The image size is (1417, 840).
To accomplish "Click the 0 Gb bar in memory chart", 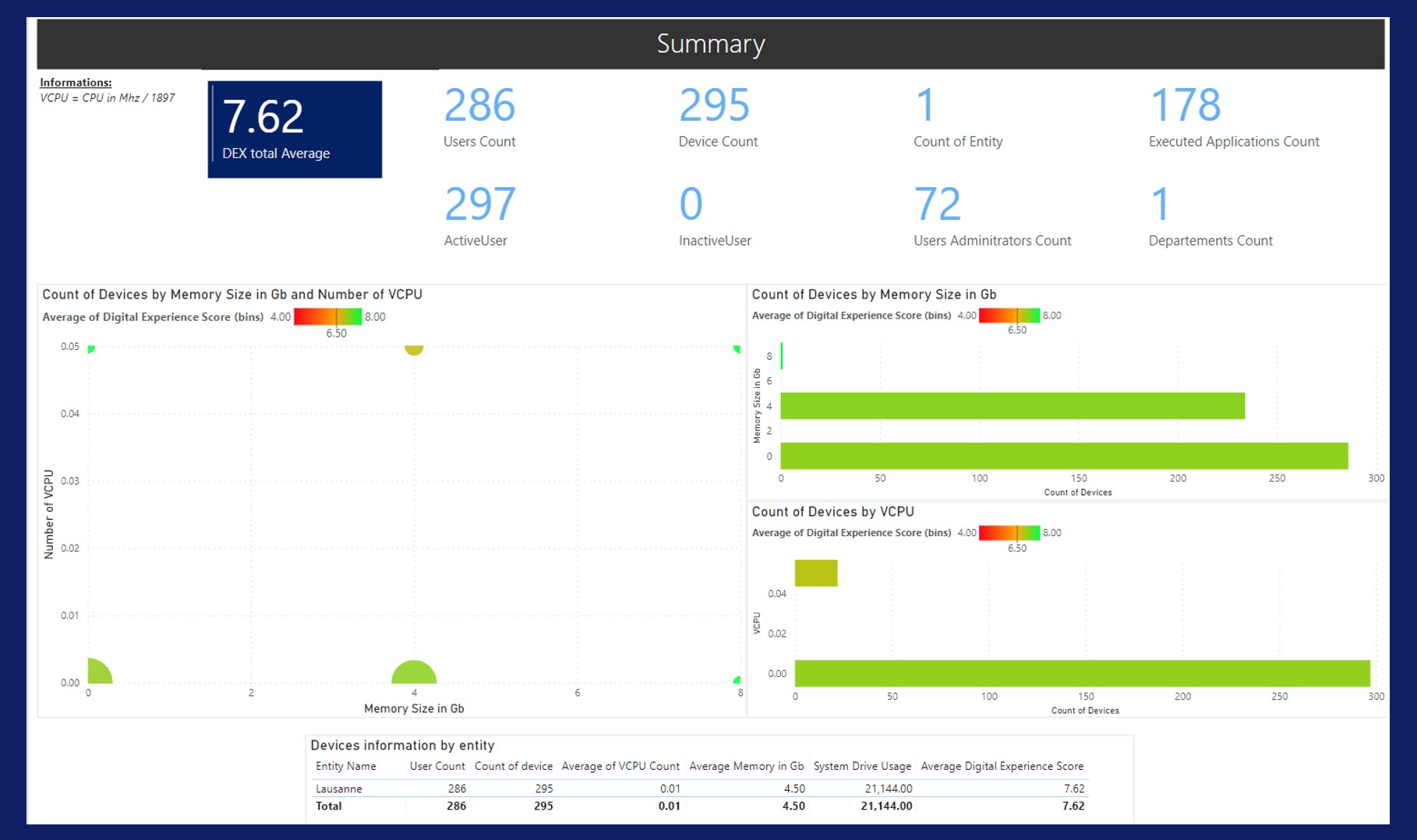I will point(1063,456).
